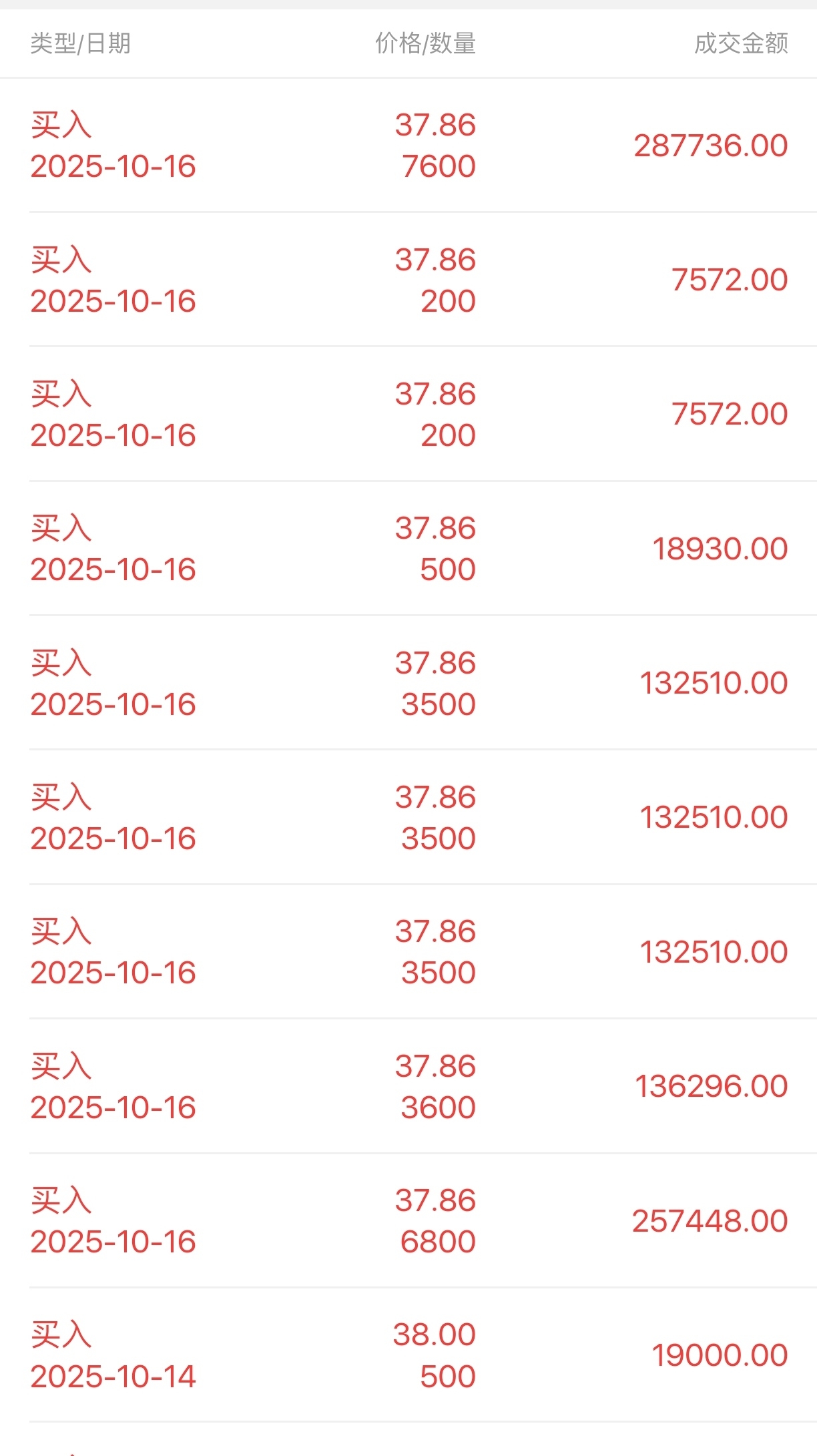This screenshot has width=817, height=1456.
Task: Click the 类型/日期 column header
Action: click(x=80, y=43)
